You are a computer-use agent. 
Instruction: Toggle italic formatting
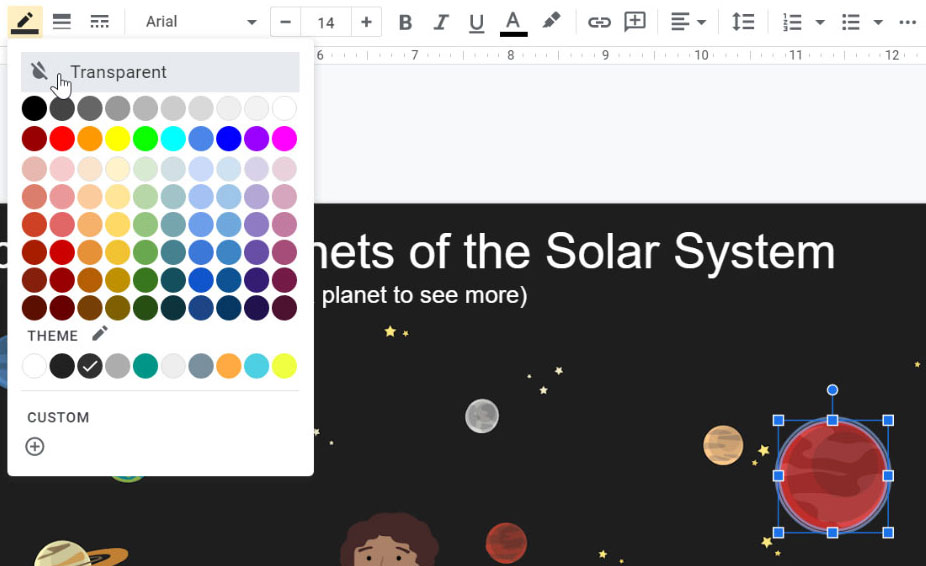tap(441, 22)
